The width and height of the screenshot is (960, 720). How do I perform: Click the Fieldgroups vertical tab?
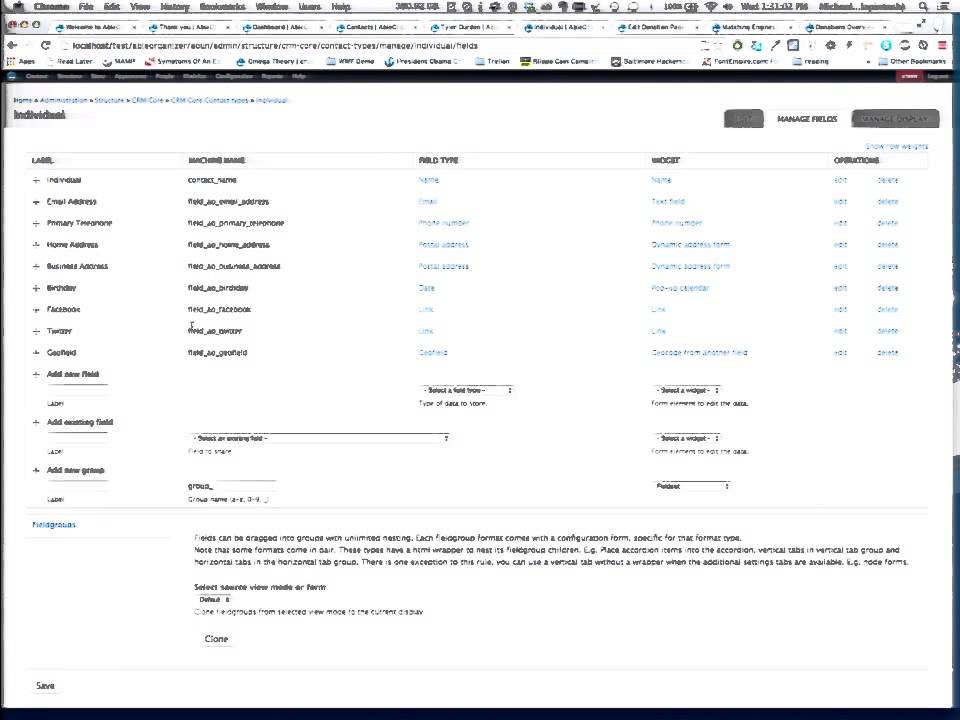pos(54,525)
